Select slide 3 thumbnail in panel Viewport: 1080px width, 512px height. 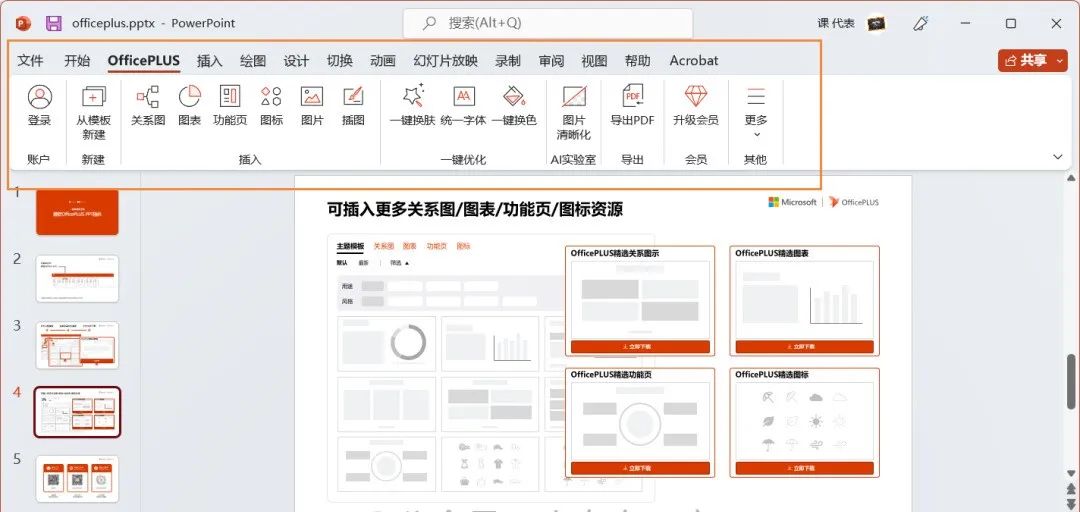pyautogui.click(x=77, y=345)
